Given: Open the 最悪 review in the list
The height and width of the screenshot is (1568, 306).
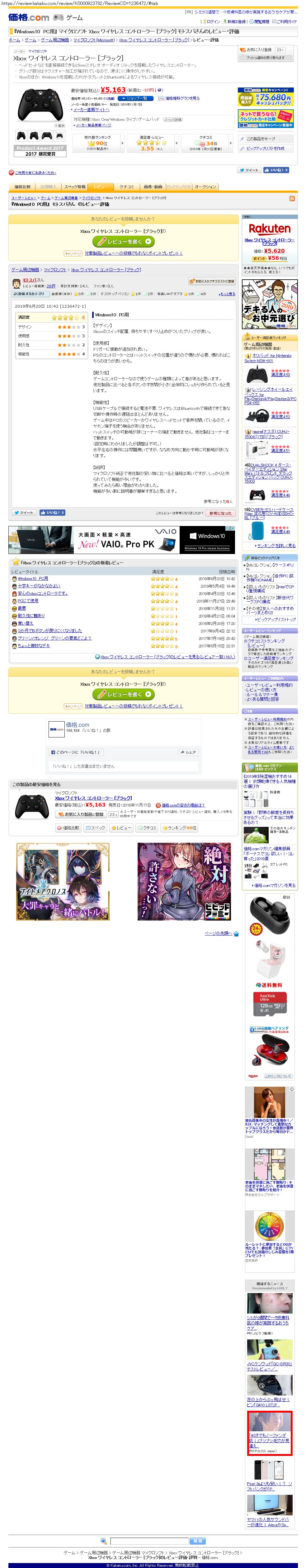Looking at the screenshot, I should pos(21,608).
